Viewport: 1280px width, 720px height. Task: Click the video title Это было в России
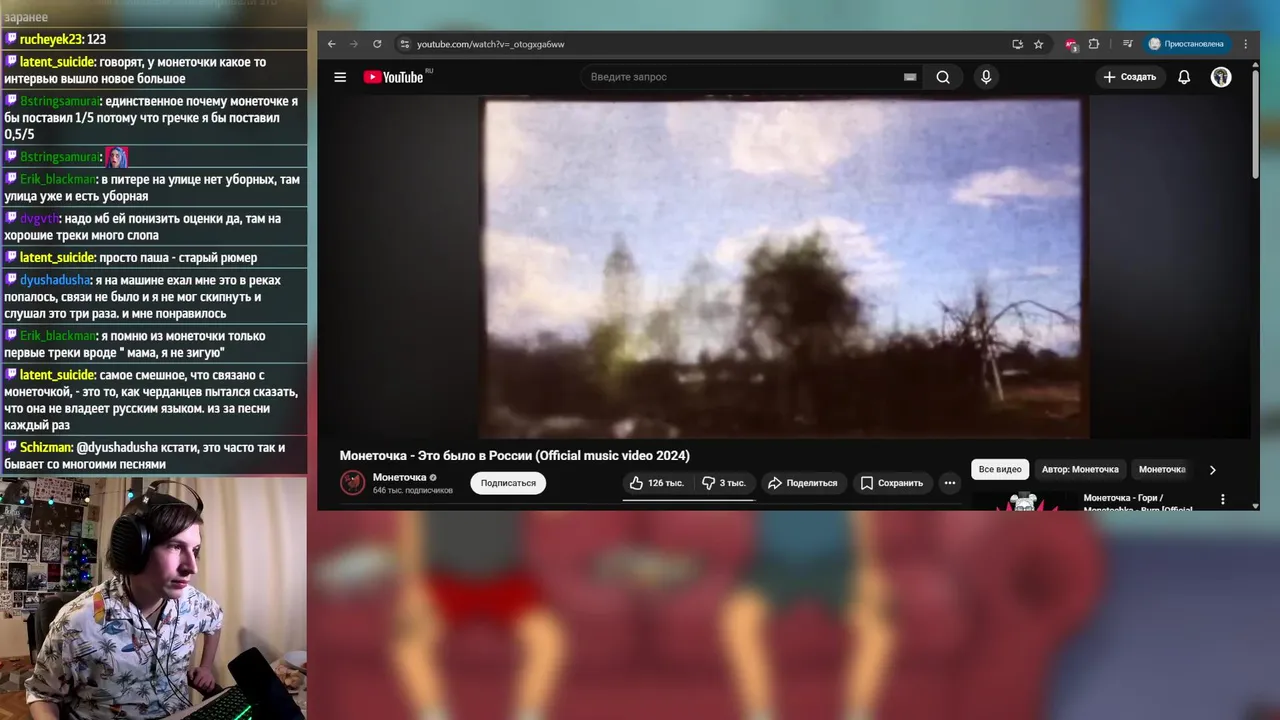pyautogui.click(x=514, y=455)
